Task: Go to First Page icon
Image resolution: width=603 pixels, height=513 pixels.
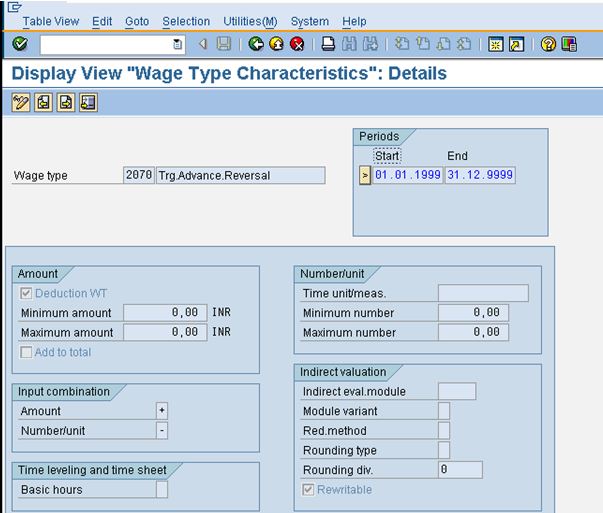Action: tap(402, 44)
